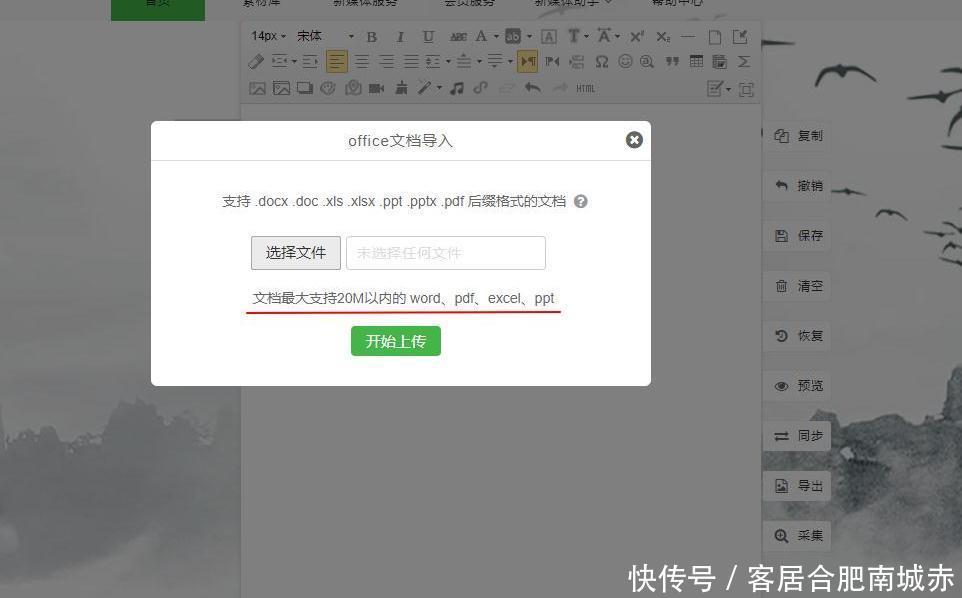
Task: Apply italic formatting
Action: coord(400,36)
